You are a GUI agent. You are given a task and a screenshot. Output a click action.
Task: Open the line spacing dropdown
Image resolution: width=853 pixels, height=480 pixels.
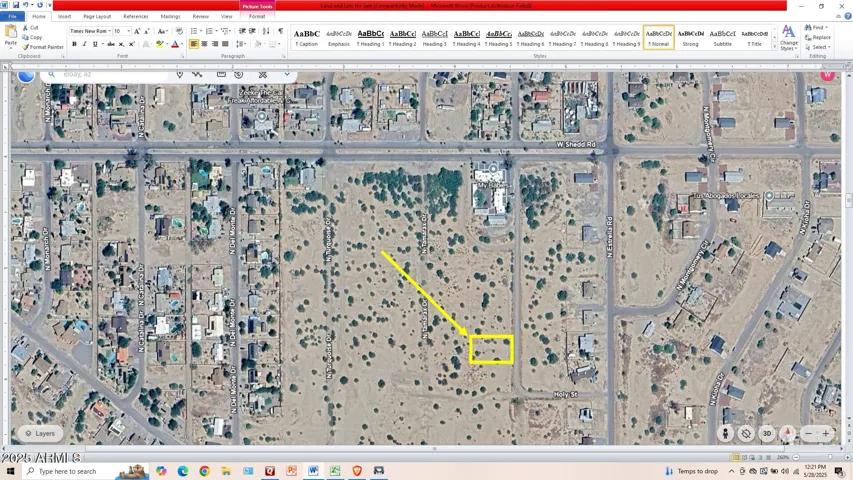(x=242, y=44)
